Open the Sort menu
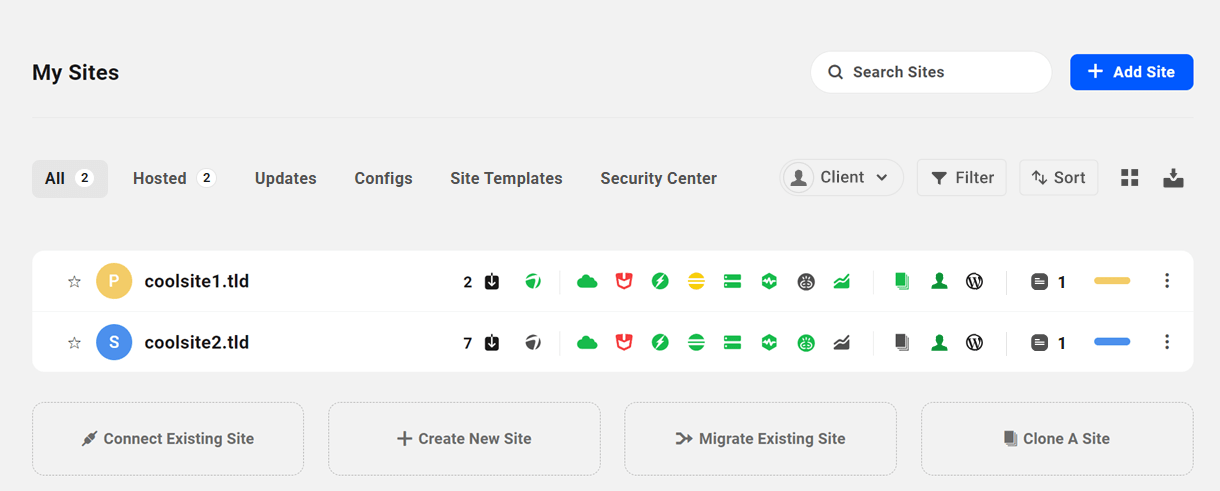 (x=1059, y=178)
